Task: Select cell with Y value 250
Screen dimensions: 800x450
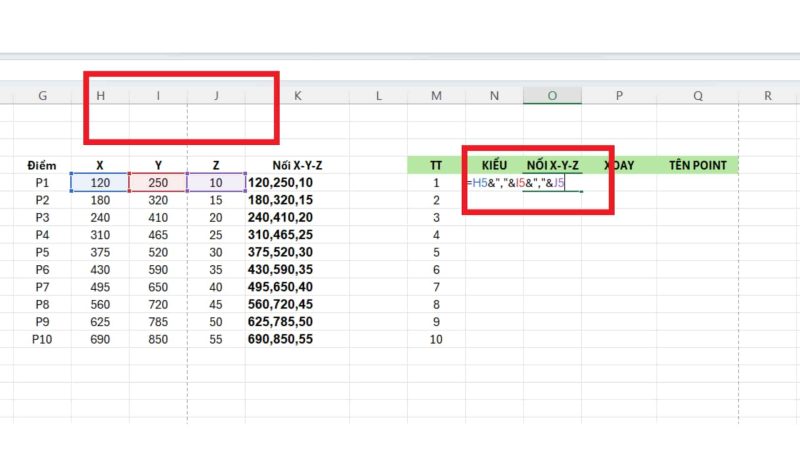Action: click(x=158, y=183)
